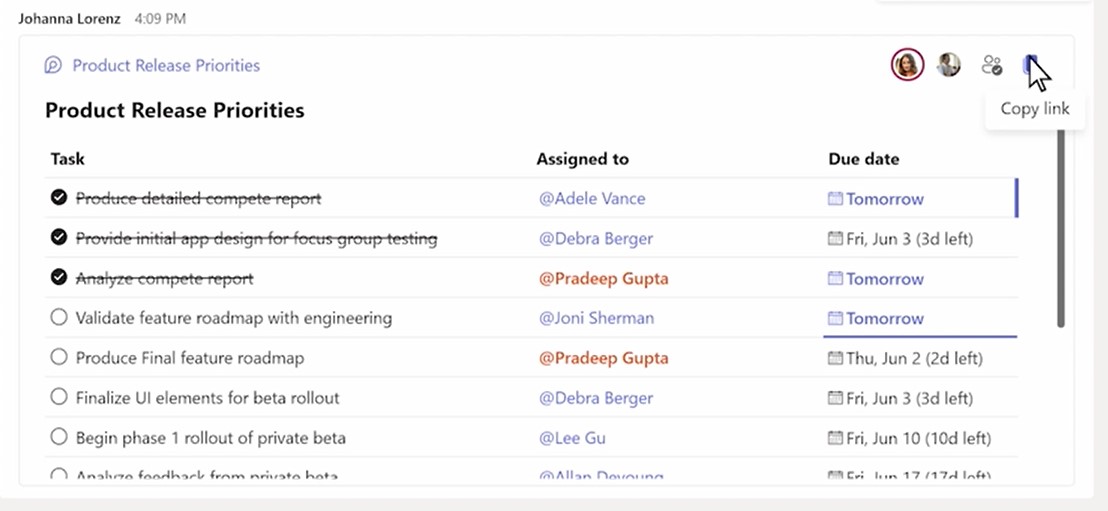
Task: Click the calendar icon for Fri, Jun 10
Action: [x=836, y=438]
